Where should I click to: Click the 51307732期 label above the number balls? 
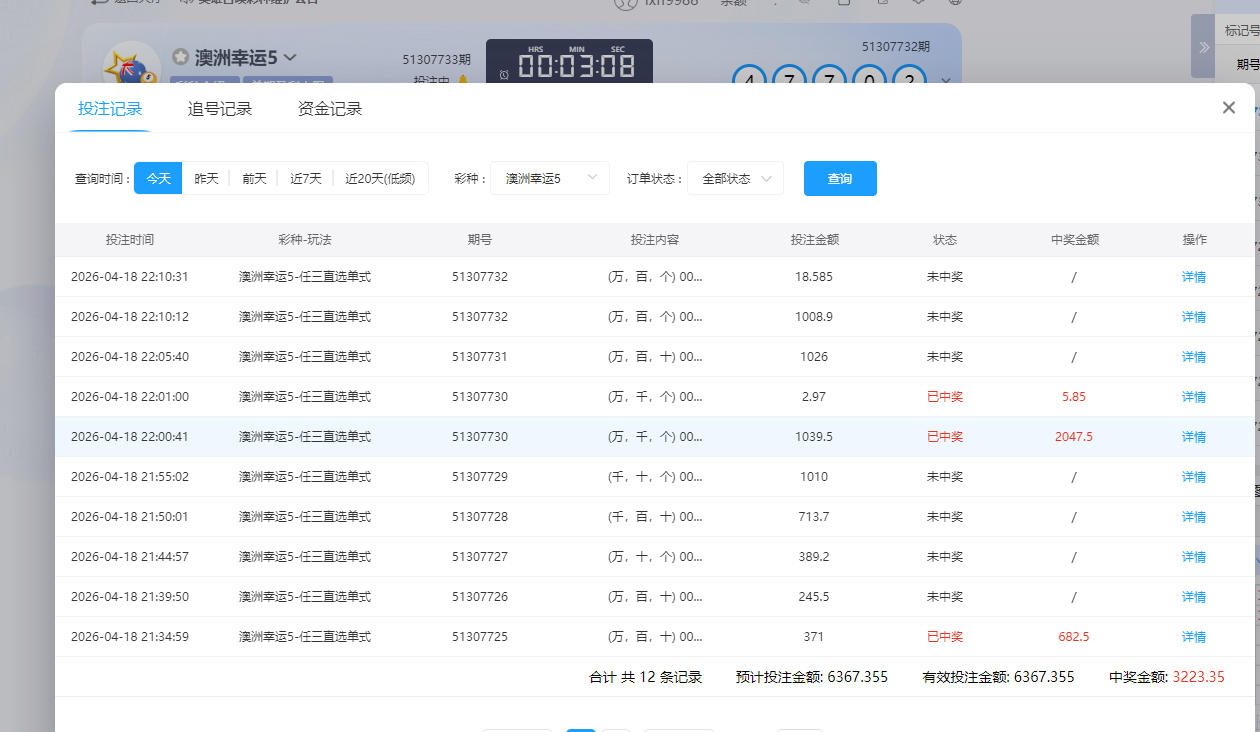896,47
